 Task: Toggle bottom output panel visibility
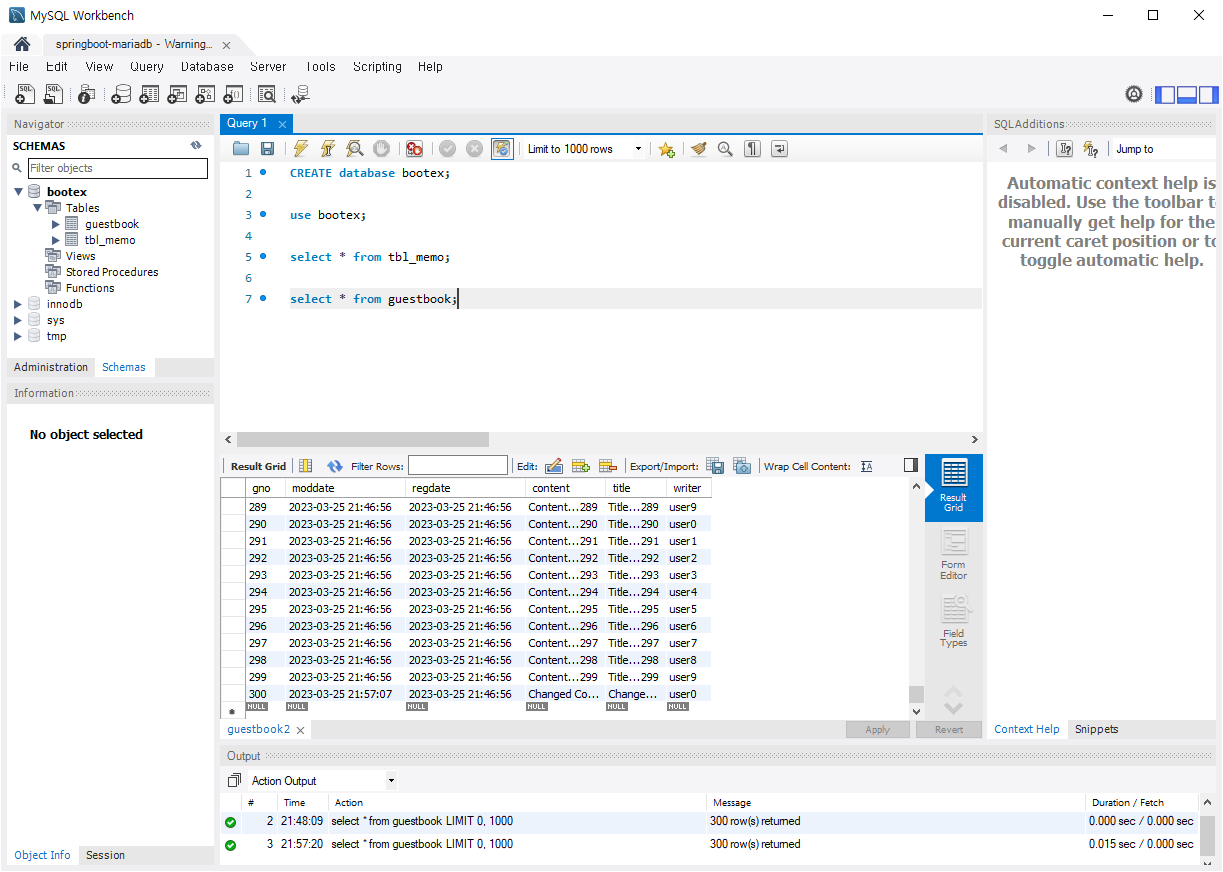point(1187,95)
